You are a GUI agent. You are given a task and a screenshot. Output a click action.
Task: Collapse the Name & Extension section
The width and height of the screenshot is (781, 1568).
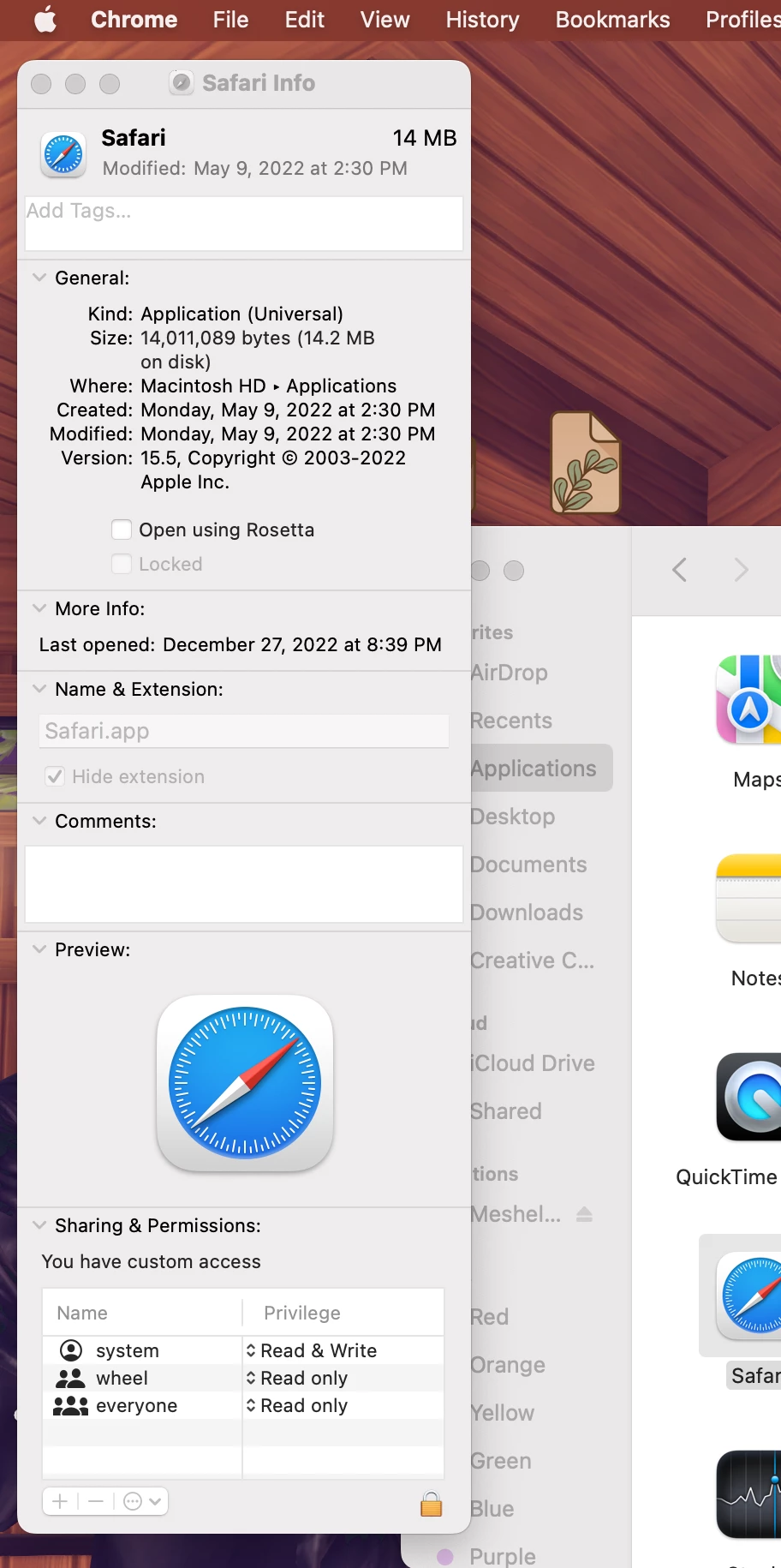39,689
